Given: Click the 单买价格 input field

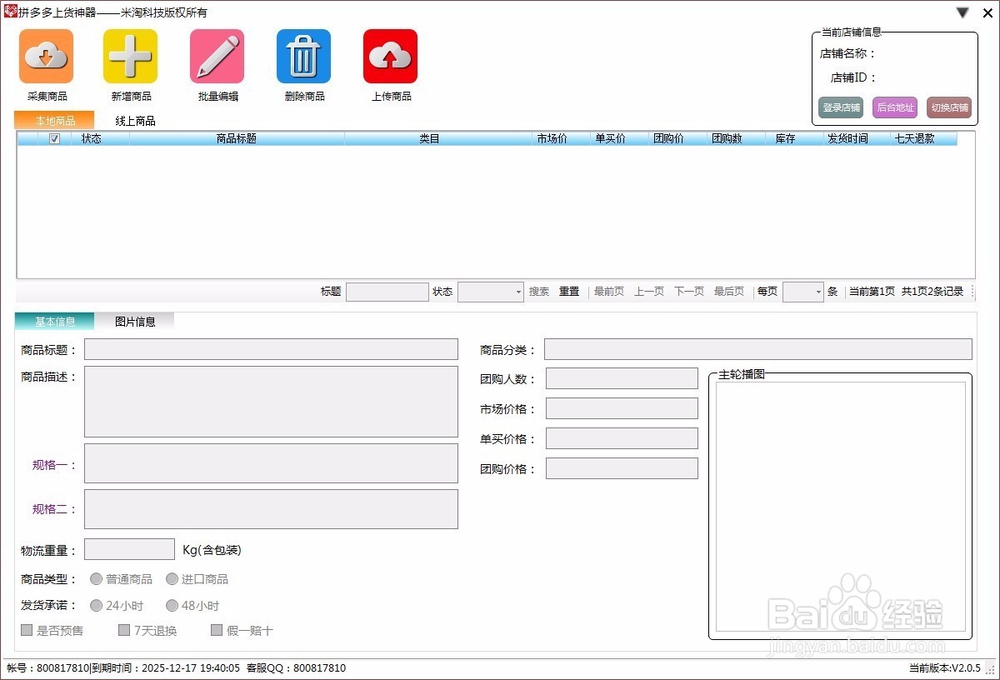Looking at the screenshot, I should (x=622, y=438).
